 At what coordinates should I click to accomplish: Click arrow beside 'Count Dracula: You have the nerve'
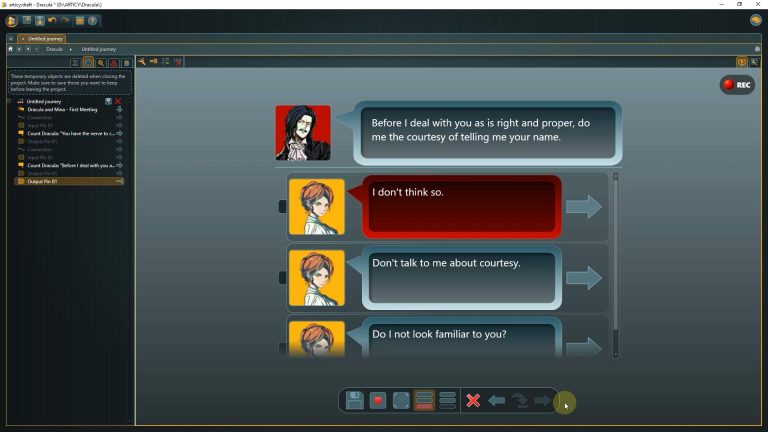point(119,133)
